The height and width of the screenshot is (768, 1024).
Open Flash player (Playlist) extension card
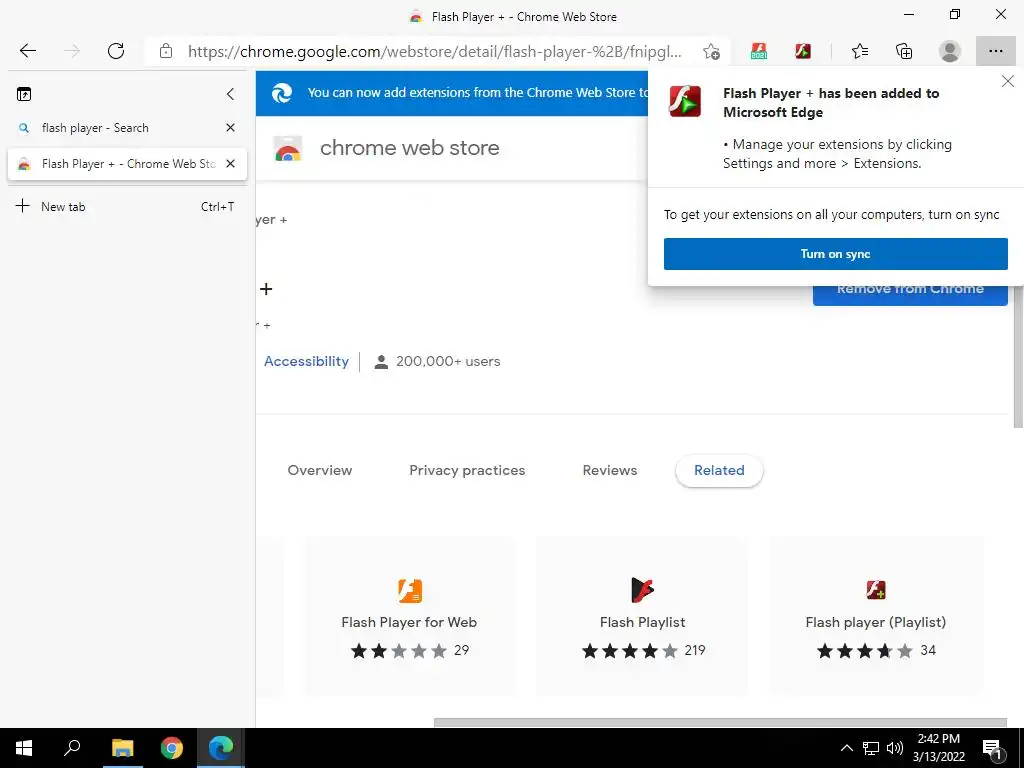tap(876, 616)
